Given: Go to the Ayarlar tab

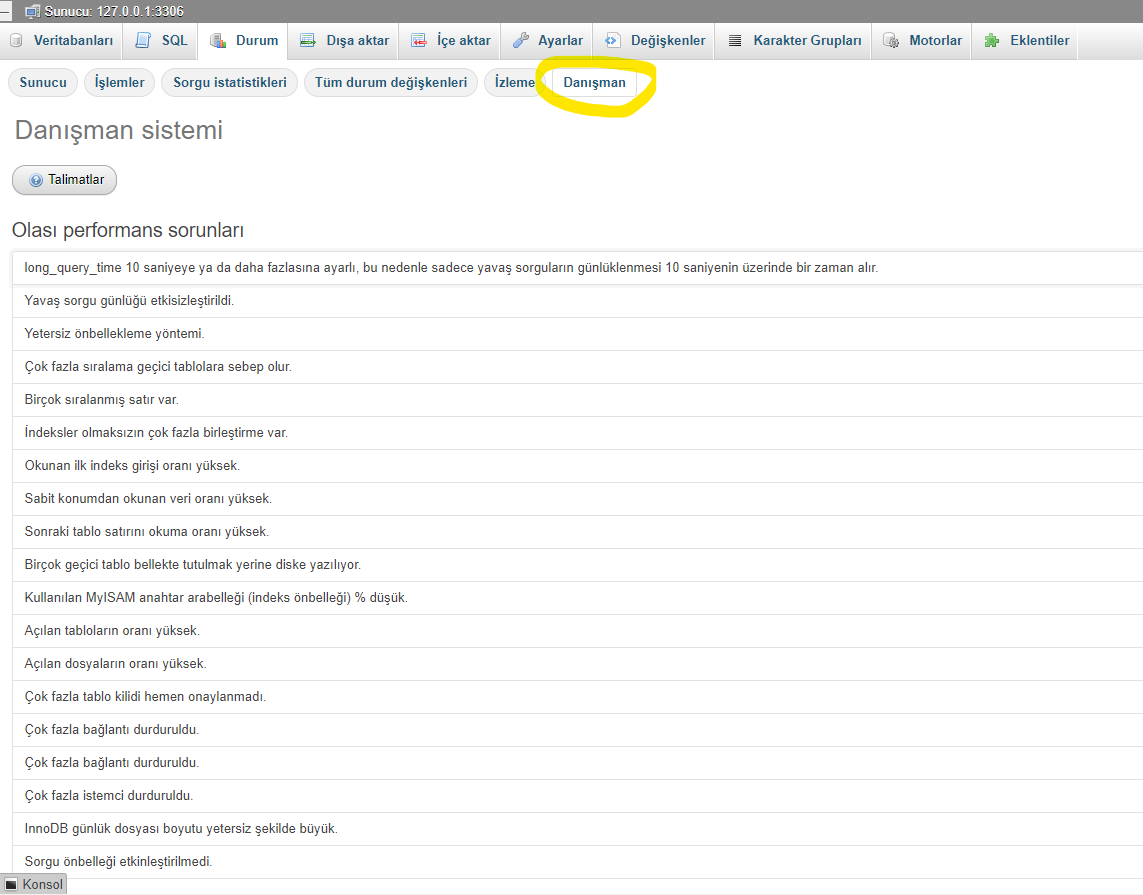Looking at the screenshot, I should (x=547, y=41).
